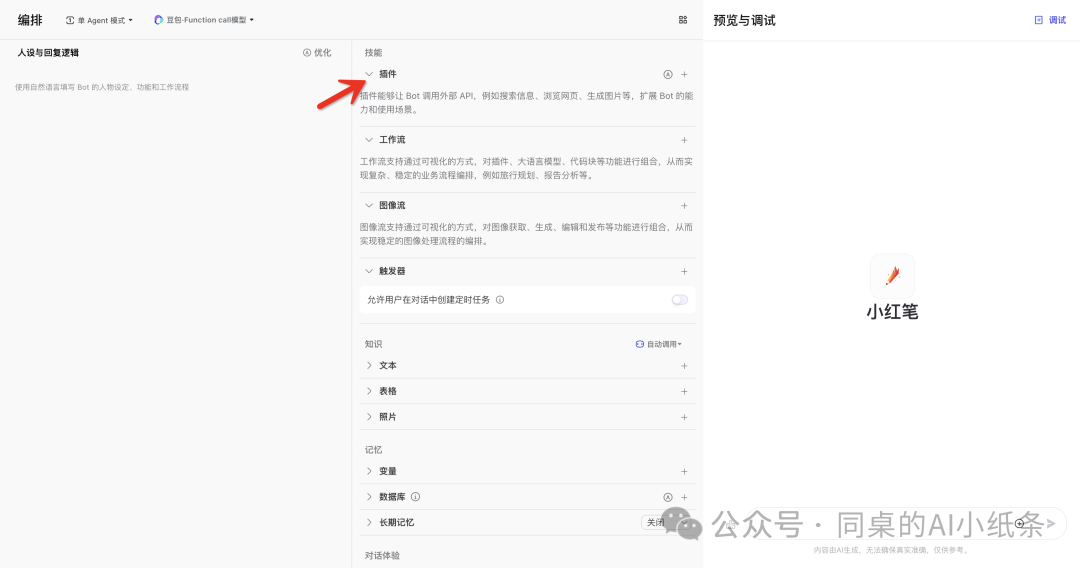Expand the 文本 knowledge row
The image size is (1080, 568).
click(368, 366)
